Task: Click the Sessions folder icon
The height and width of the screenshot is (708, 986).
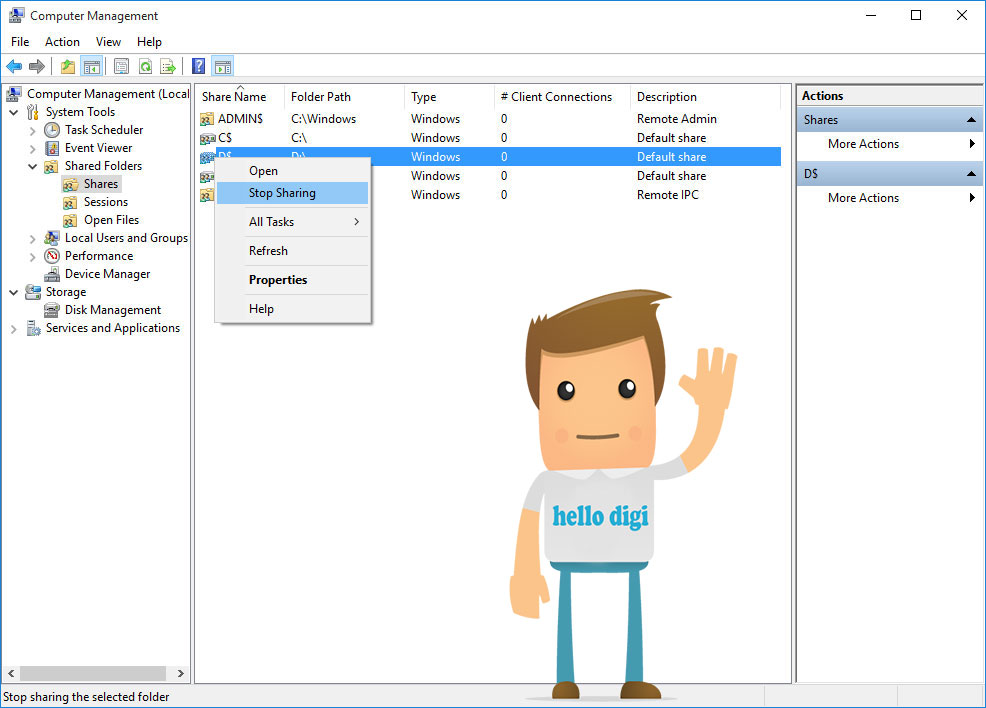Action: [70, 202]
